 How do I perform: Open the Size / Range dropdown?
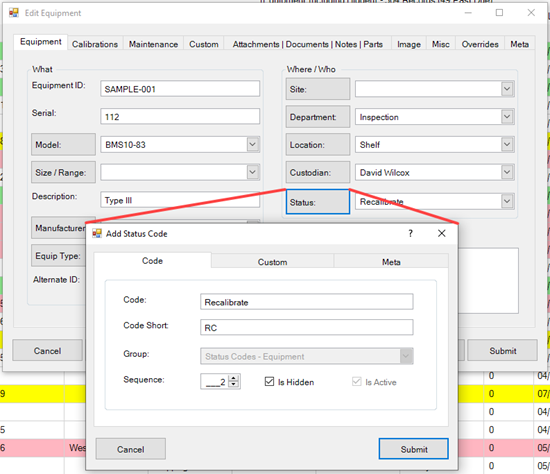pos(253,172)
